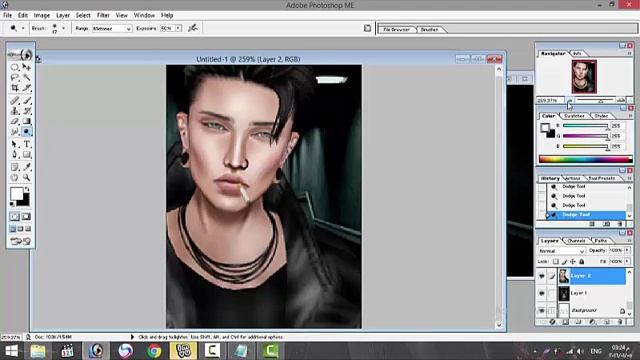640x360 pixels.
Task: Open the Image menu
Action: pos(42,15)
